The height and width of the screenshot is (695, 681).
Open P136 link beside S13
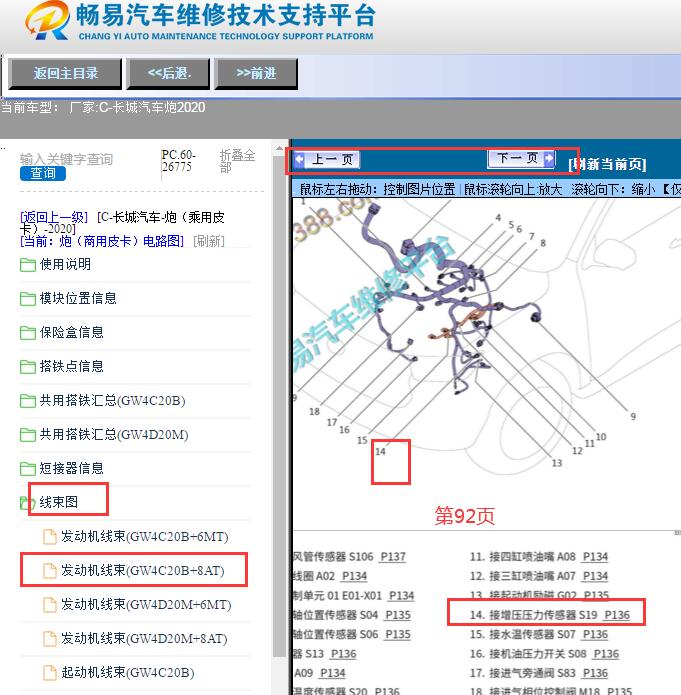pyautogui.click(x=343, y=654)
